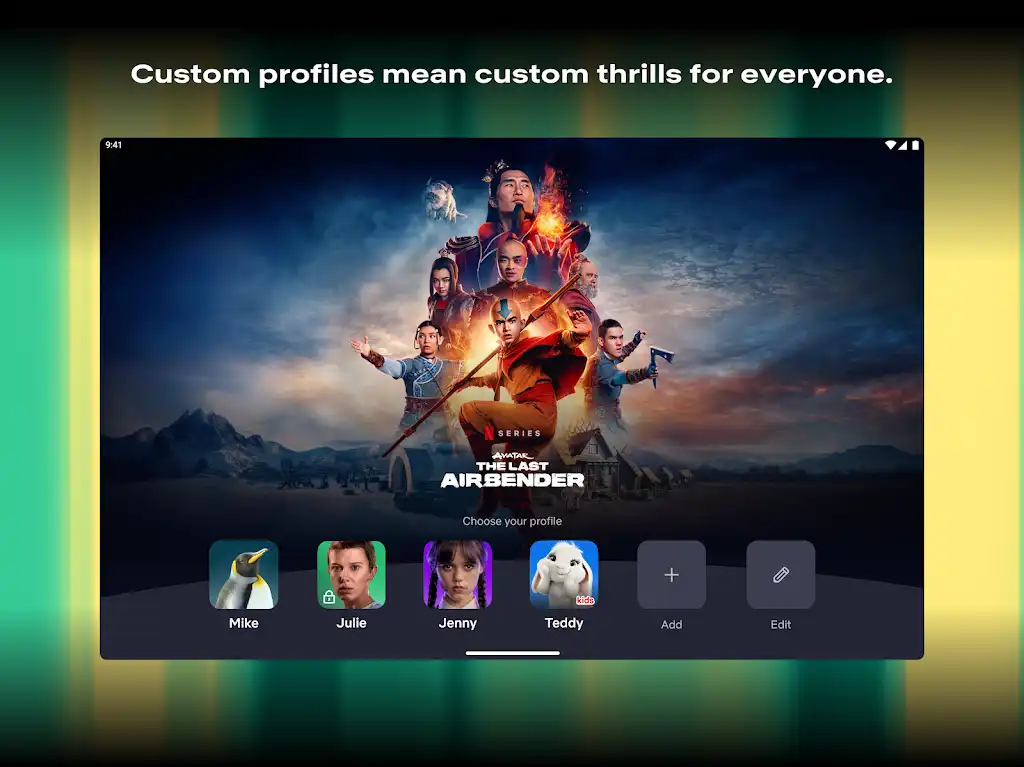Click the pencil icon to edit profiles
The height and width of the screenshot is (767, 1024).
tap(780, 574)
